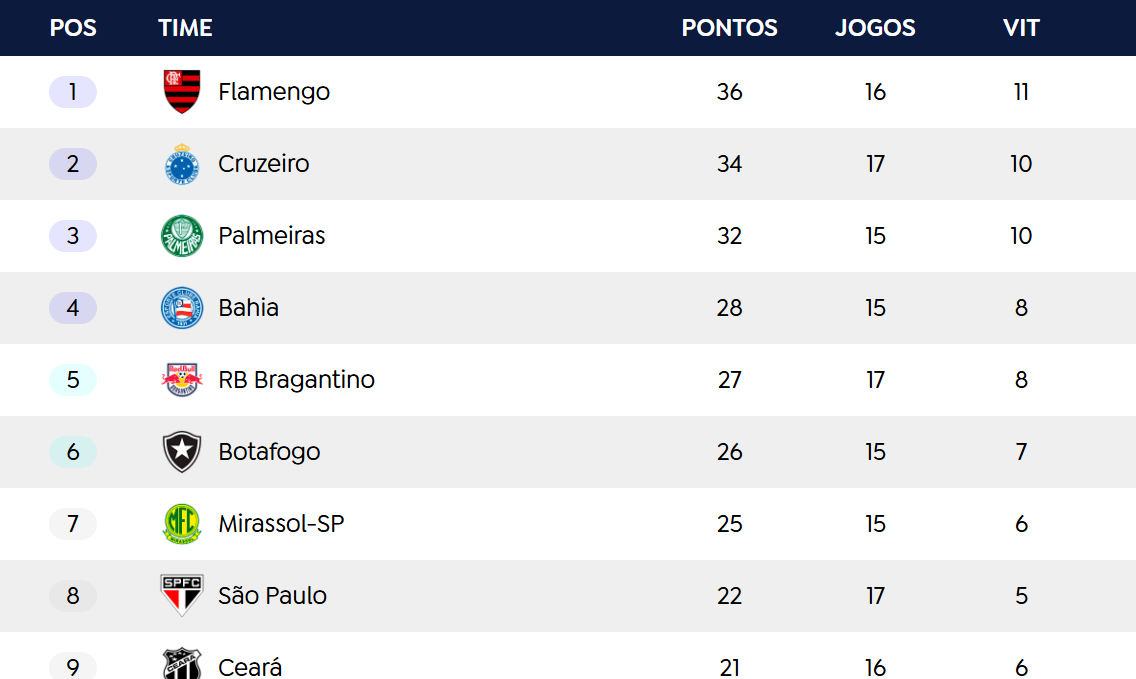Click the JOGOS column header

click(x=875, y=28)
